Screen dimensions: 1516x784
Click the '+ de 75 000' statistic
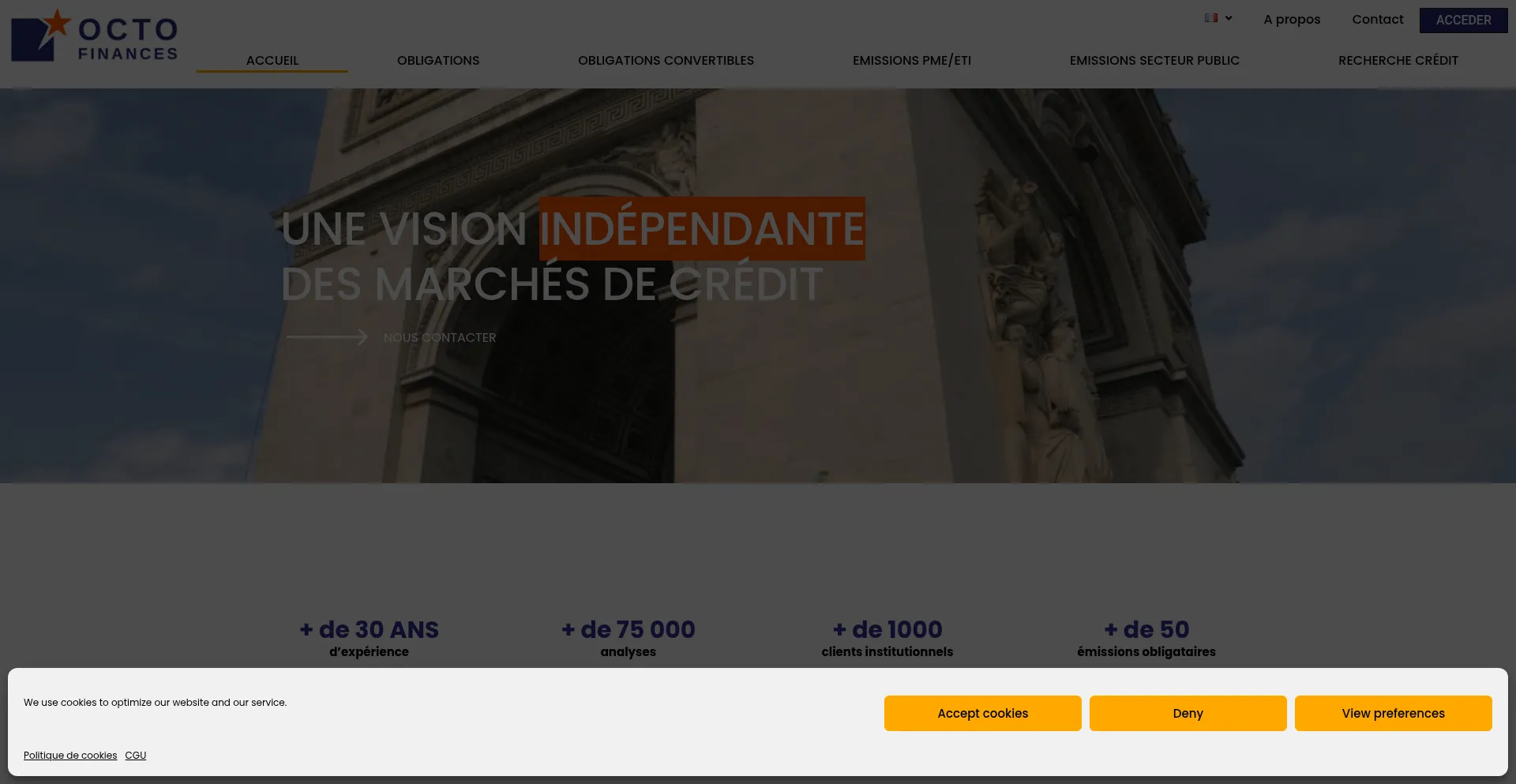point(629,629)
